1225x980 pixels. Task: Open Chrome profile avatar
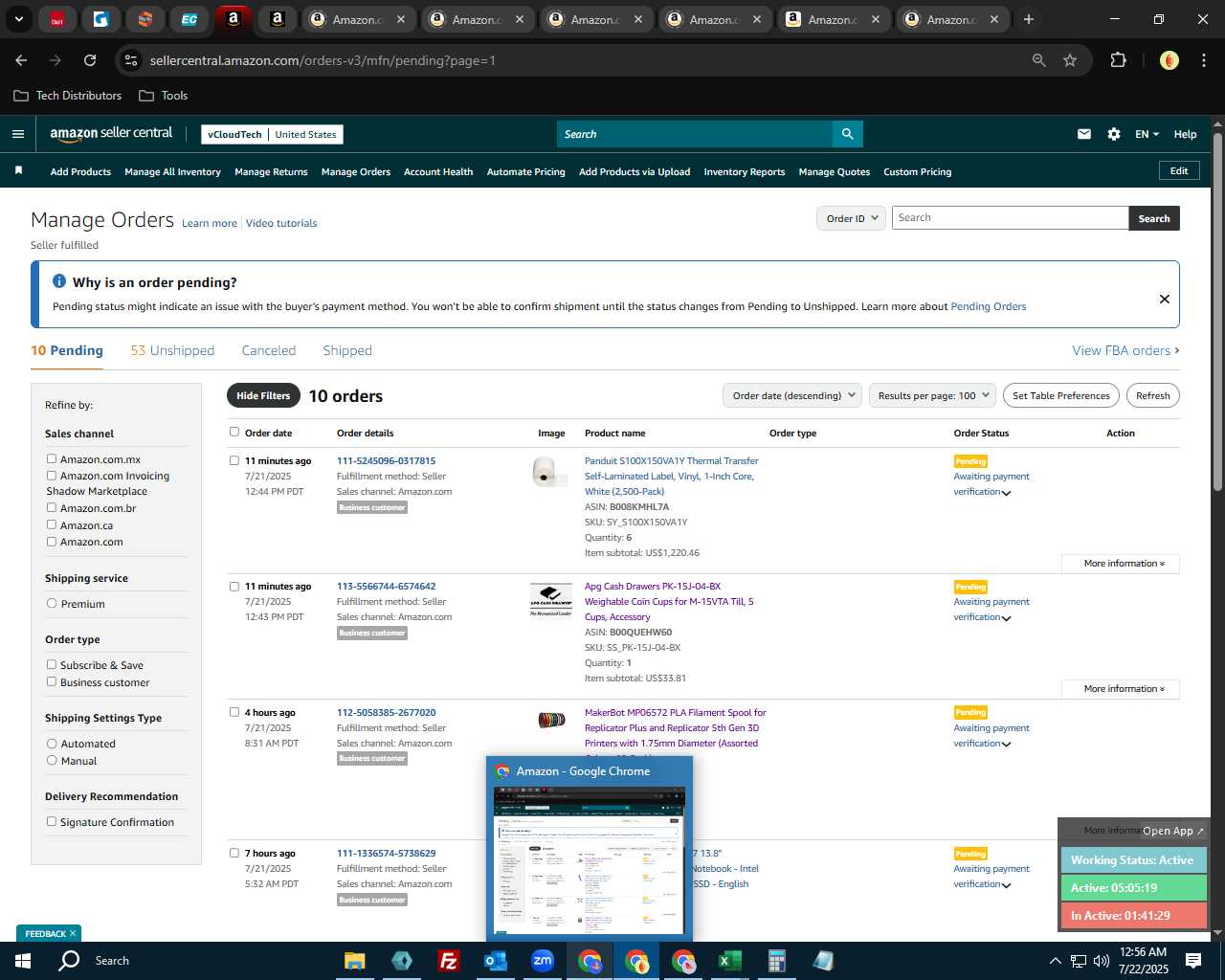pos(1169,60)
